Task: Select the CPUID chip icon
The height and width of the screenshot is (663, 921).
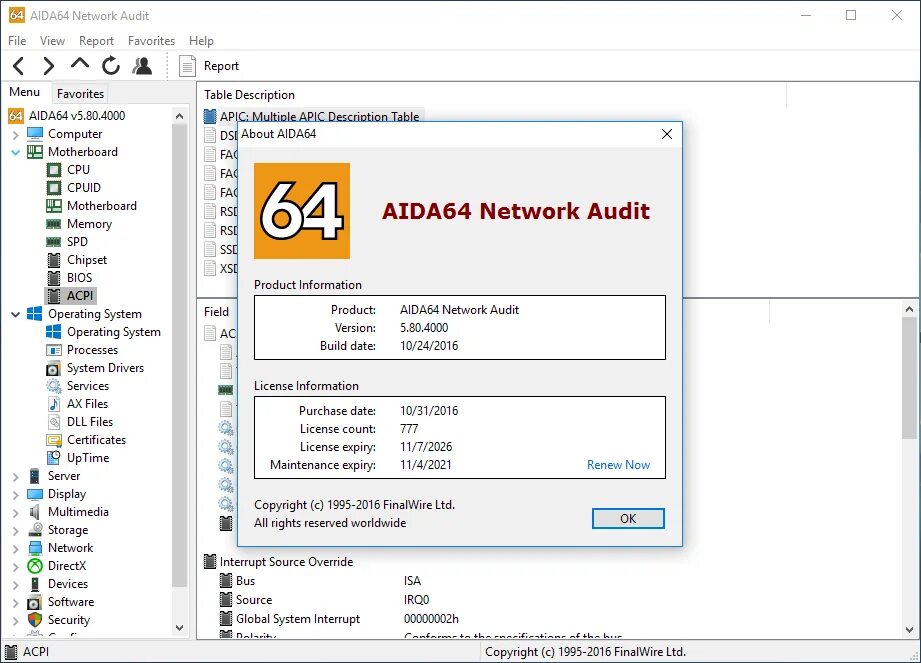Action: tap(53, 188)
